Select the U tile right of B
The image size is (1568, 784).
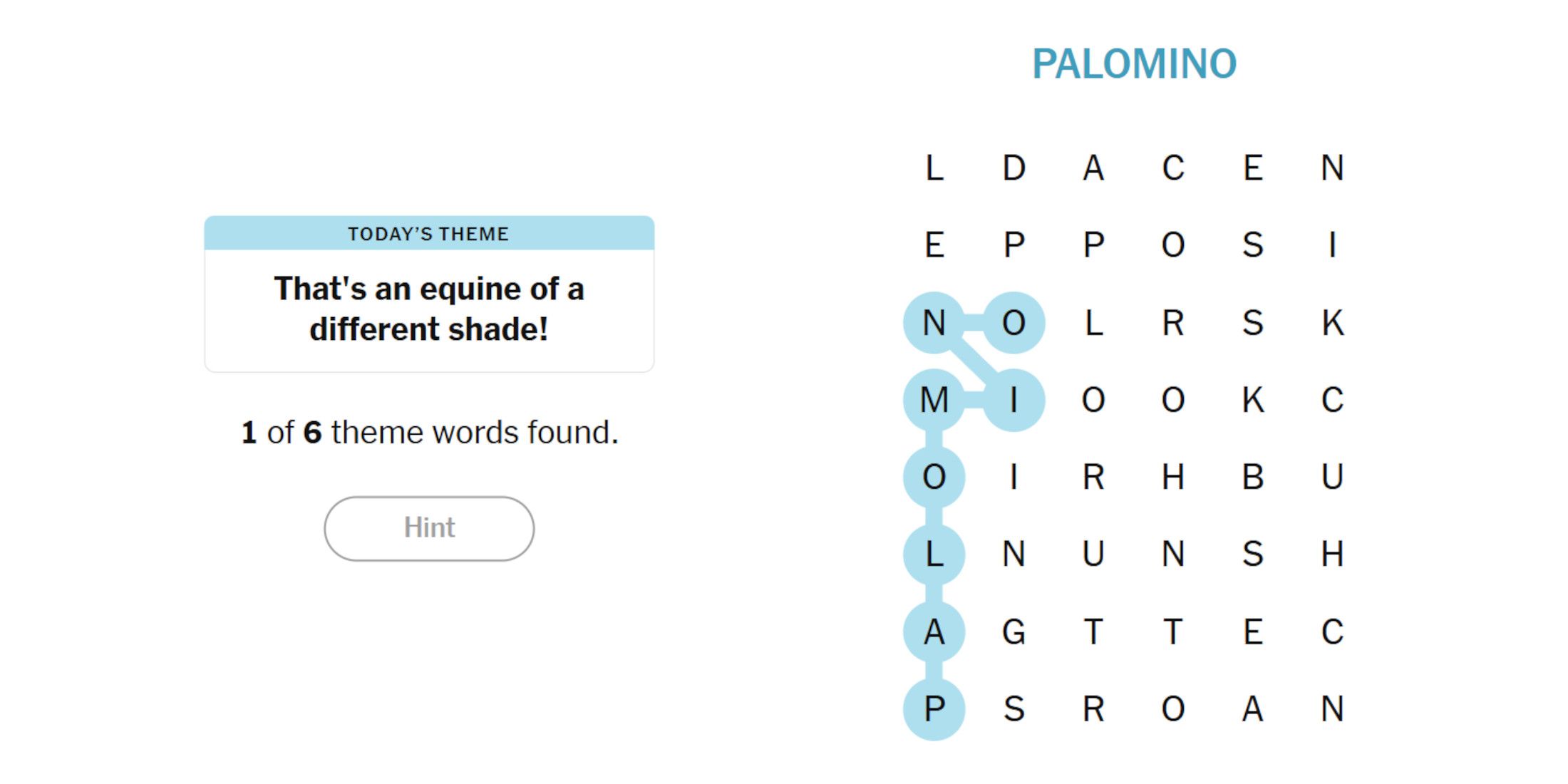[x=1332, y=477]
